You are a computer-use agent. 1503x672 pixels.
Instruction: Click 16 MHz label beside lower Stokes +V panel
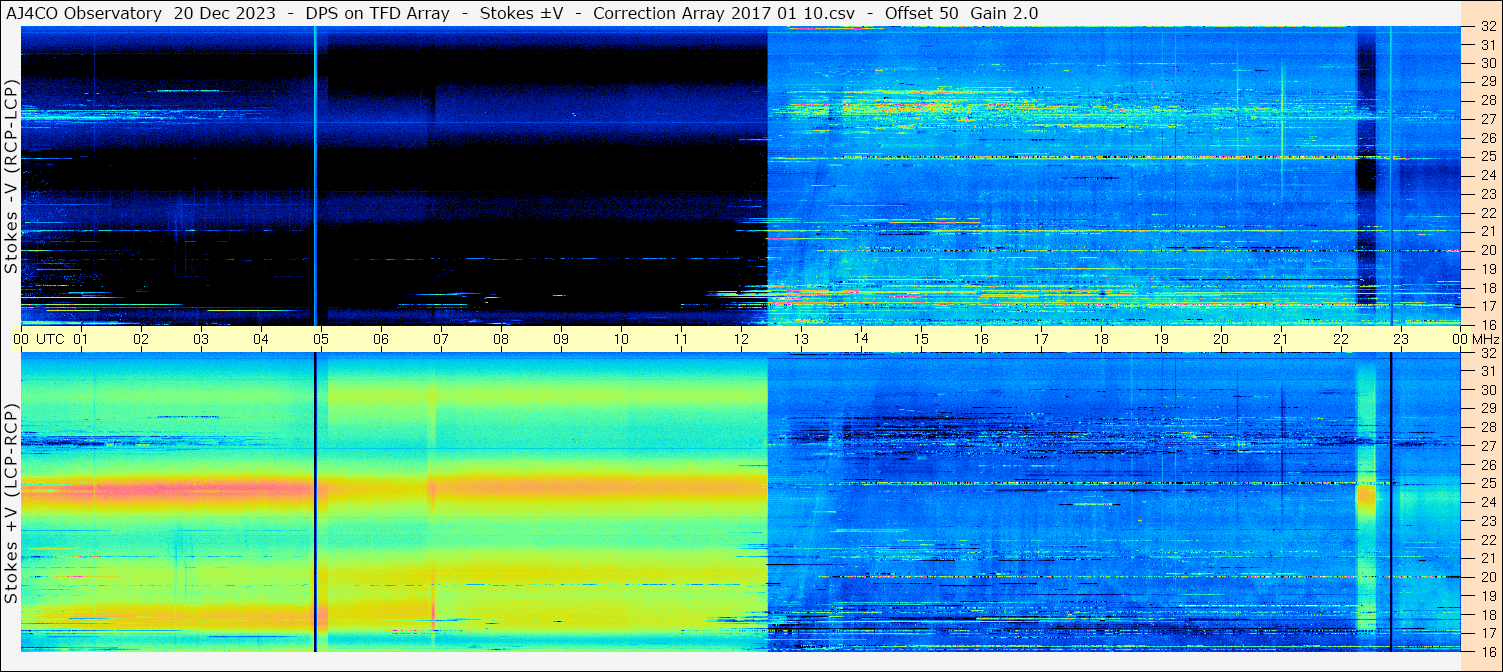(1488, 651)
